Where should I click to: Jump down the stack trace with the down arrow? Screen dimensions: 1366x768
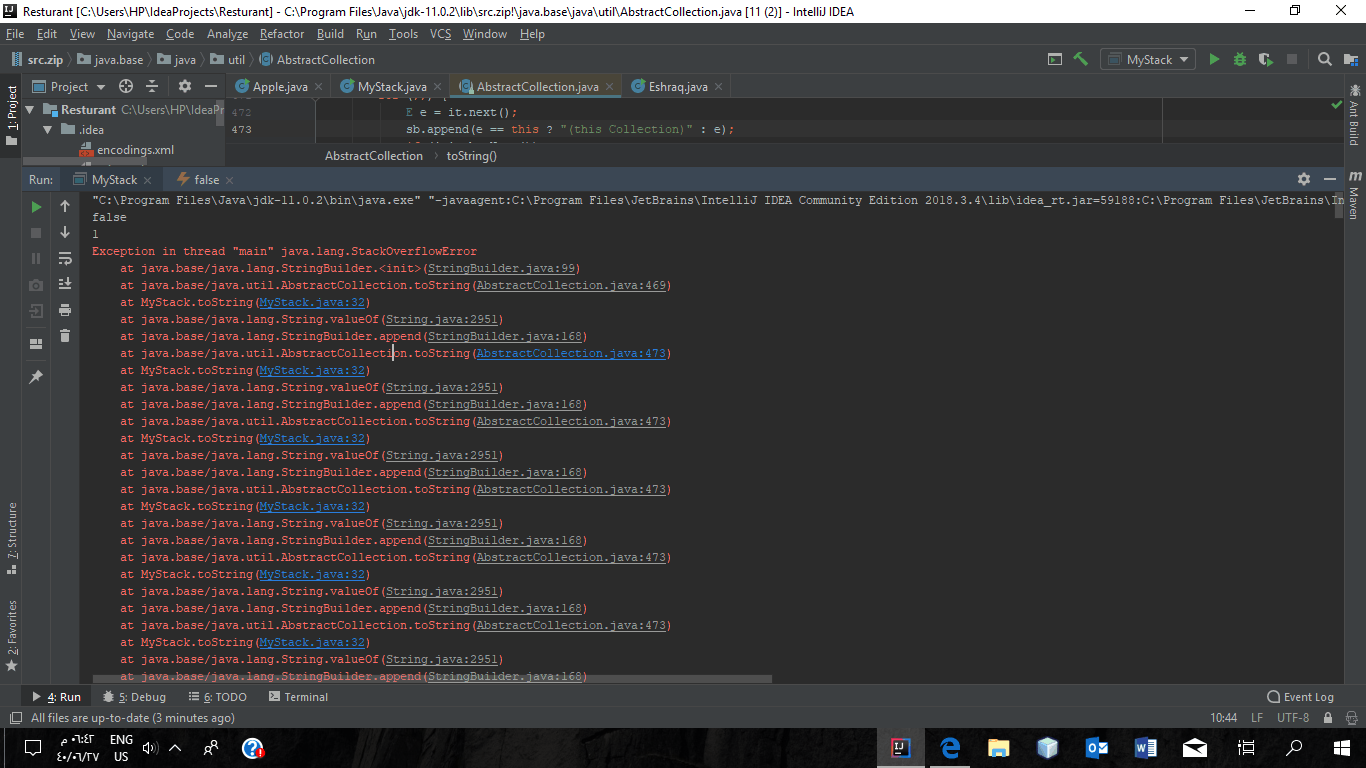pyautogui.click(x=65, y=232)
